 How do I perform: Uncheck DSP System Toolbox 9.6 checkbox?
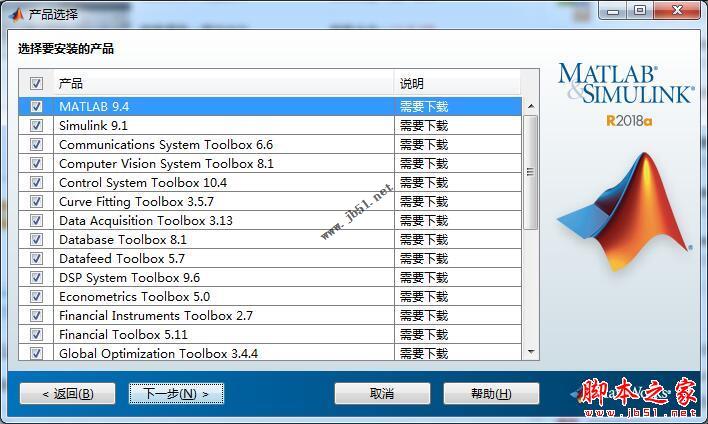pos(36,277)
